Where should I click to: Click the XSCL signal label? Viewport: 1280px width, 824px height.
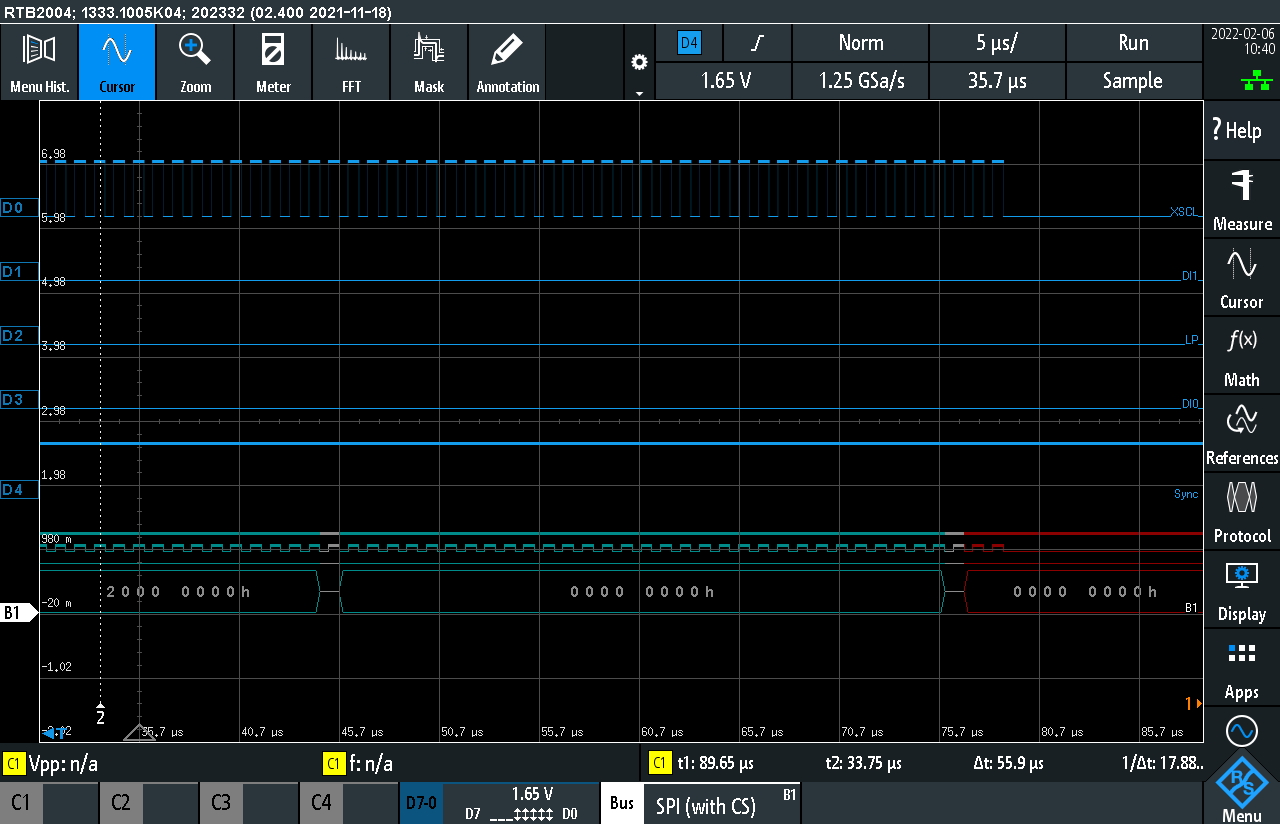coord(1183,212)
